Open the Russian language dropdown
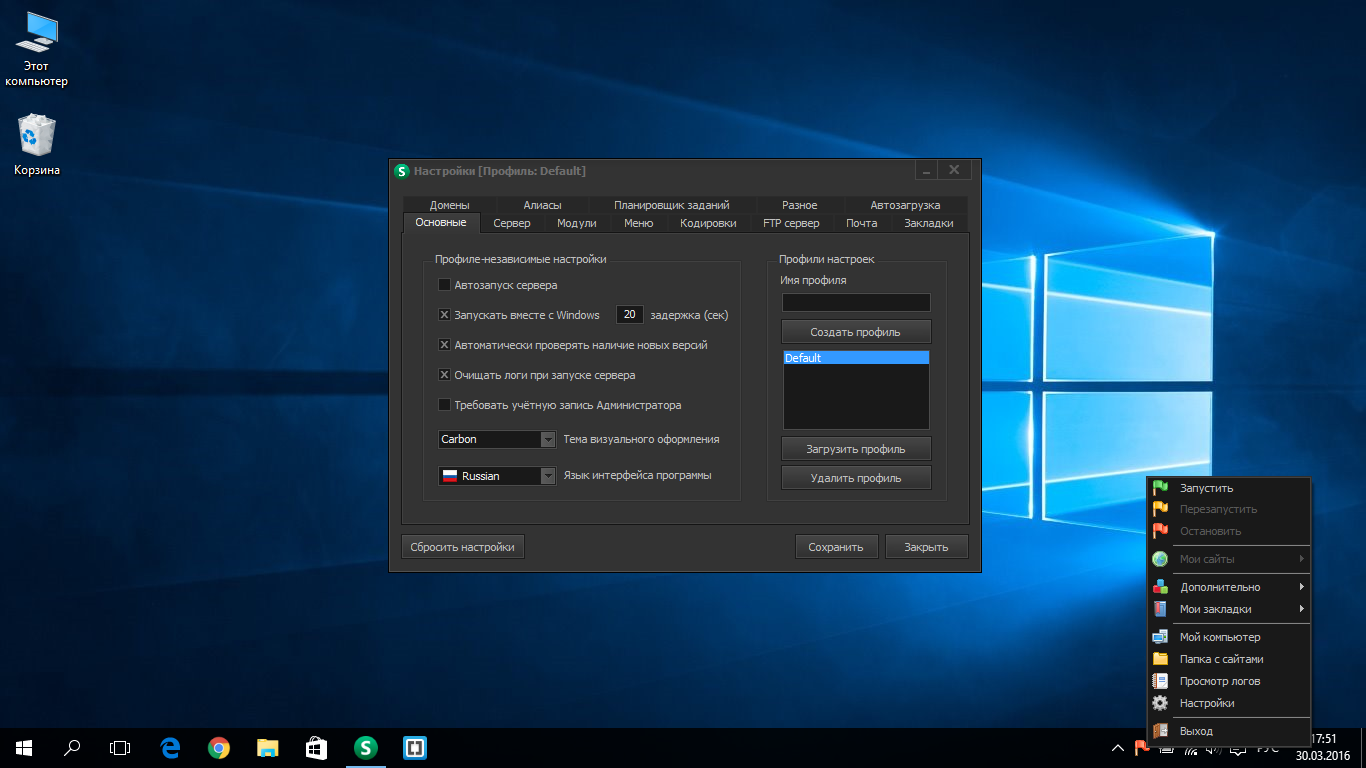Image resolution: width=1366 pixels, height=768 pixels. (x=547, y=476)
